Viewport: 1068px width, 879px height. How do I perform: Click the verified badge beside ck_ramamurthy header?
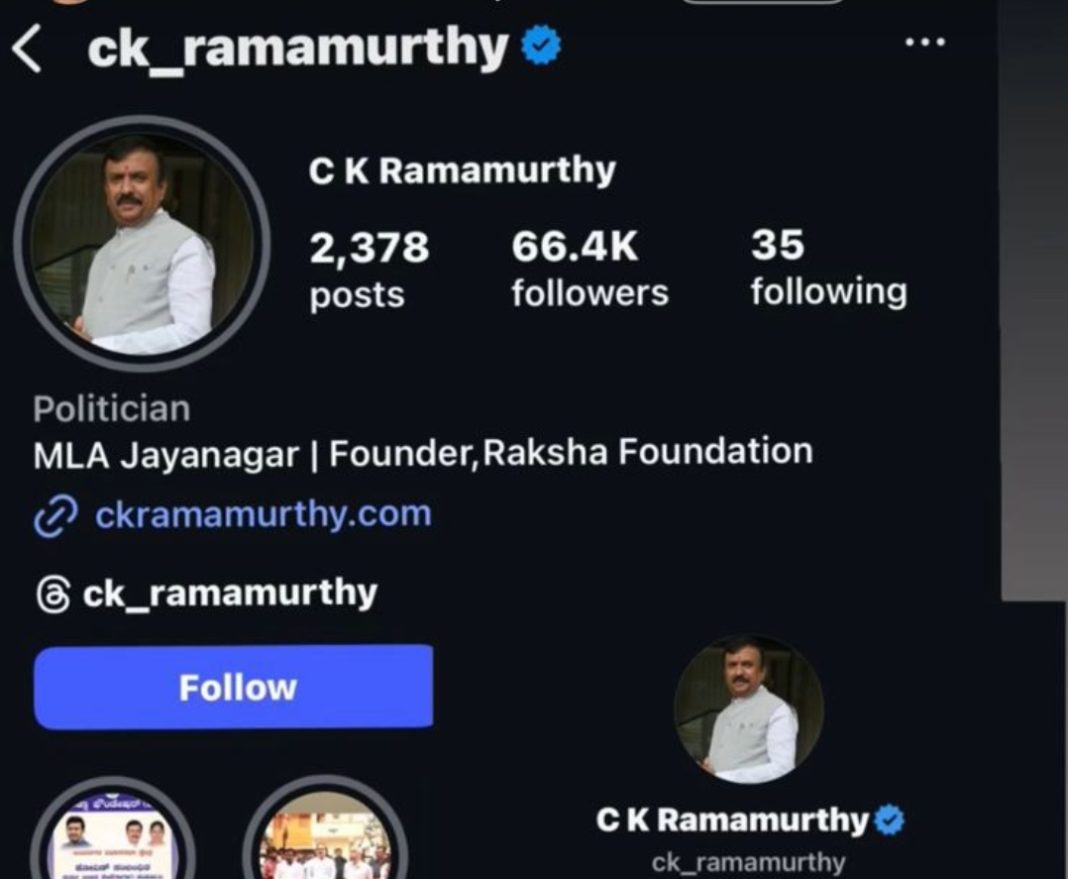(x=541, y=45)
